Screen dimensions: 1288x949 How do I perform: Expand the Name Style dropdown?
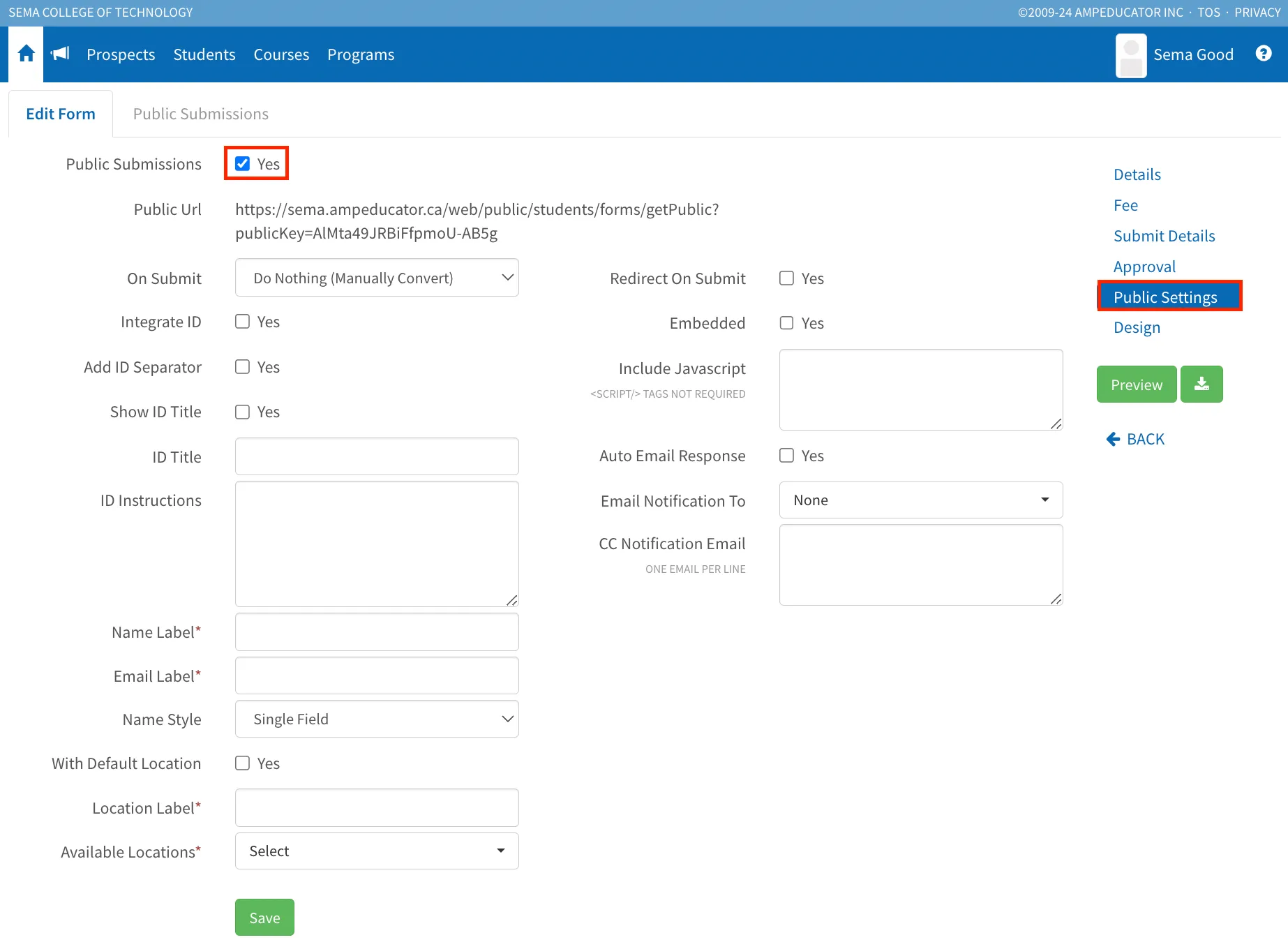coord(377,719)
